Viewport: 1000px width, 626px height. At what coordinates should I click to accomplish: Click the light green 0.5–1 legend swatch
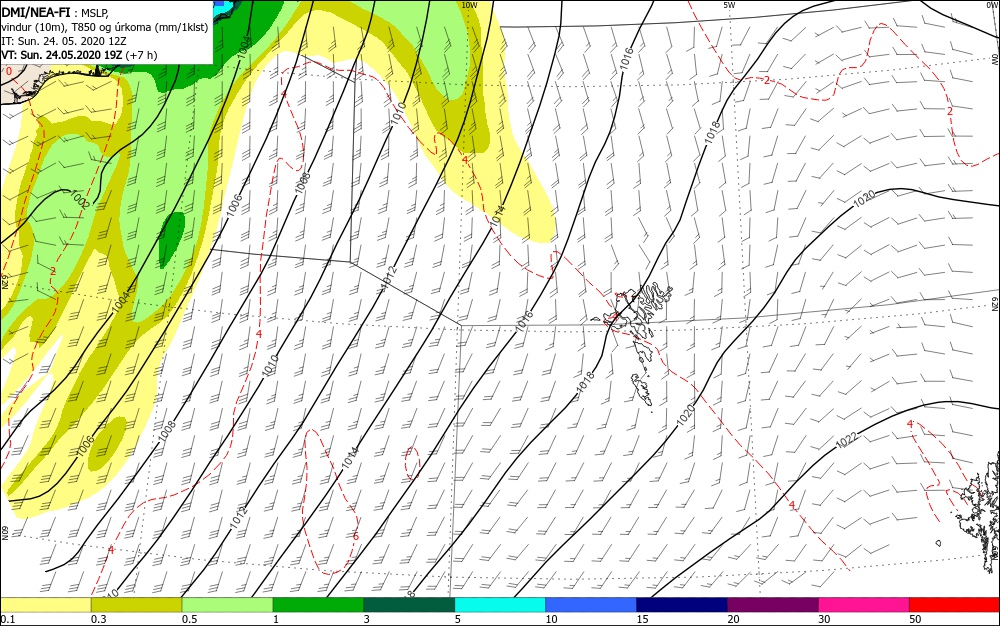(227, 605)
